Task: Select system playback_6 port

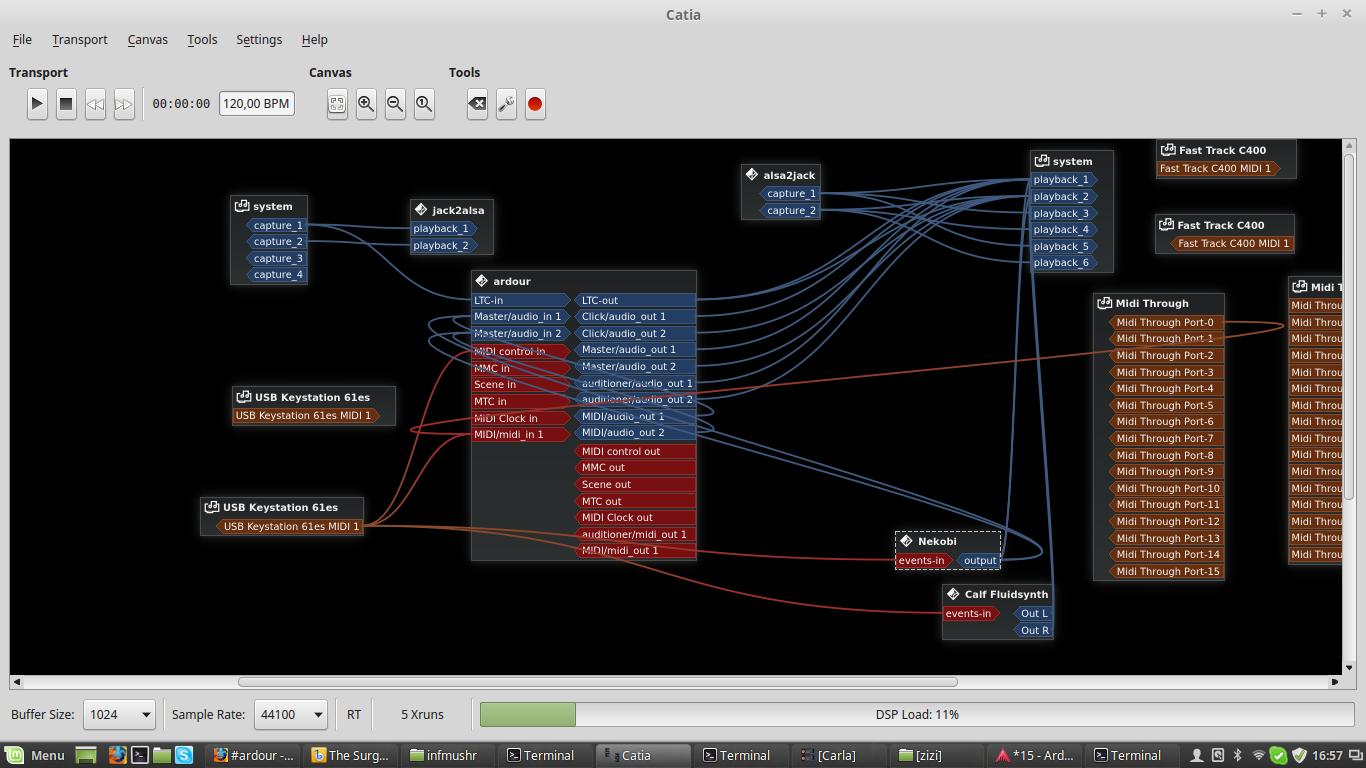Action: (1063, 262)
